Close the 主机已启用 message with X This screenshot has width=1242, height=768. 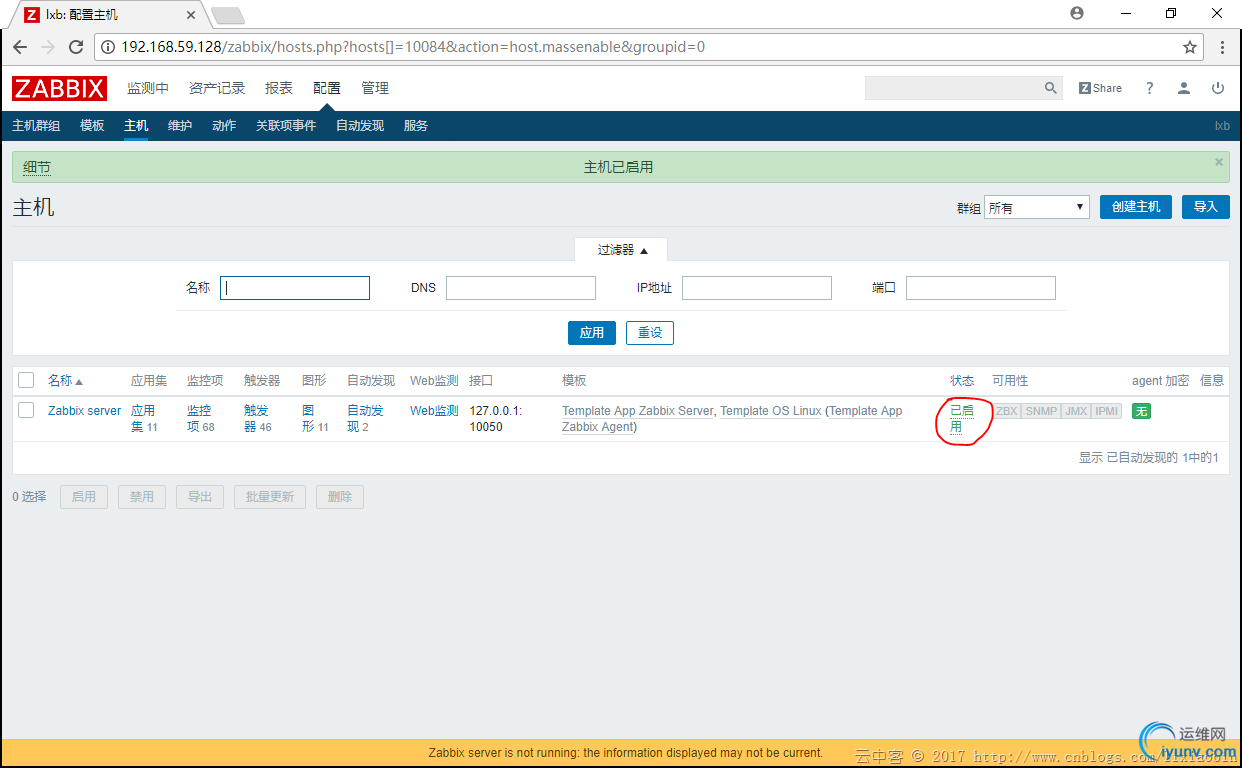pyautogui.click(x=1219, y=161)
